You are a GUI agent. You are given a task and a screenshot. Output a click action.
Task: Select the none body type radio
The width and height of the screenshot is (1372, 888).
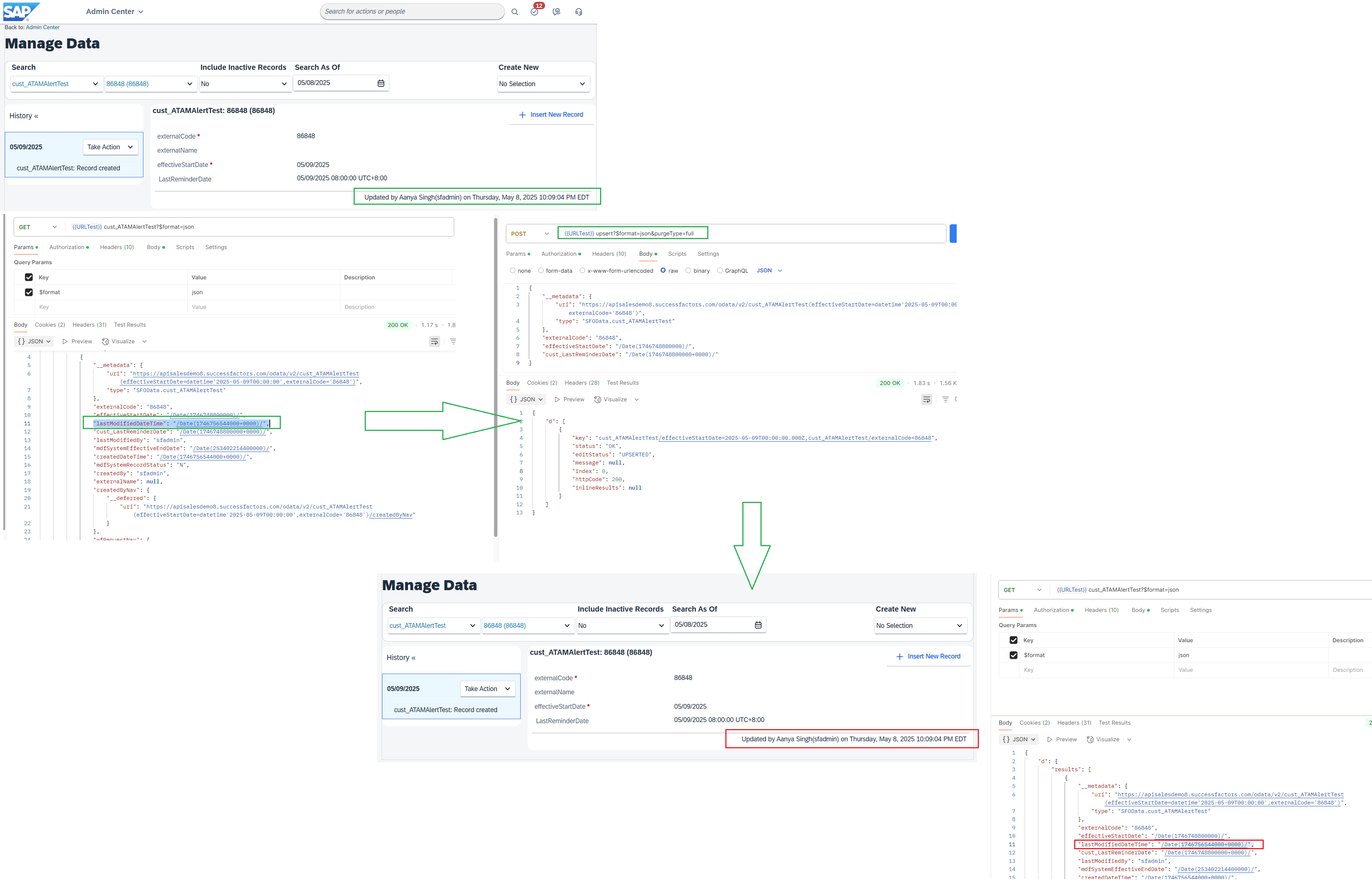(x=513, y=271)
